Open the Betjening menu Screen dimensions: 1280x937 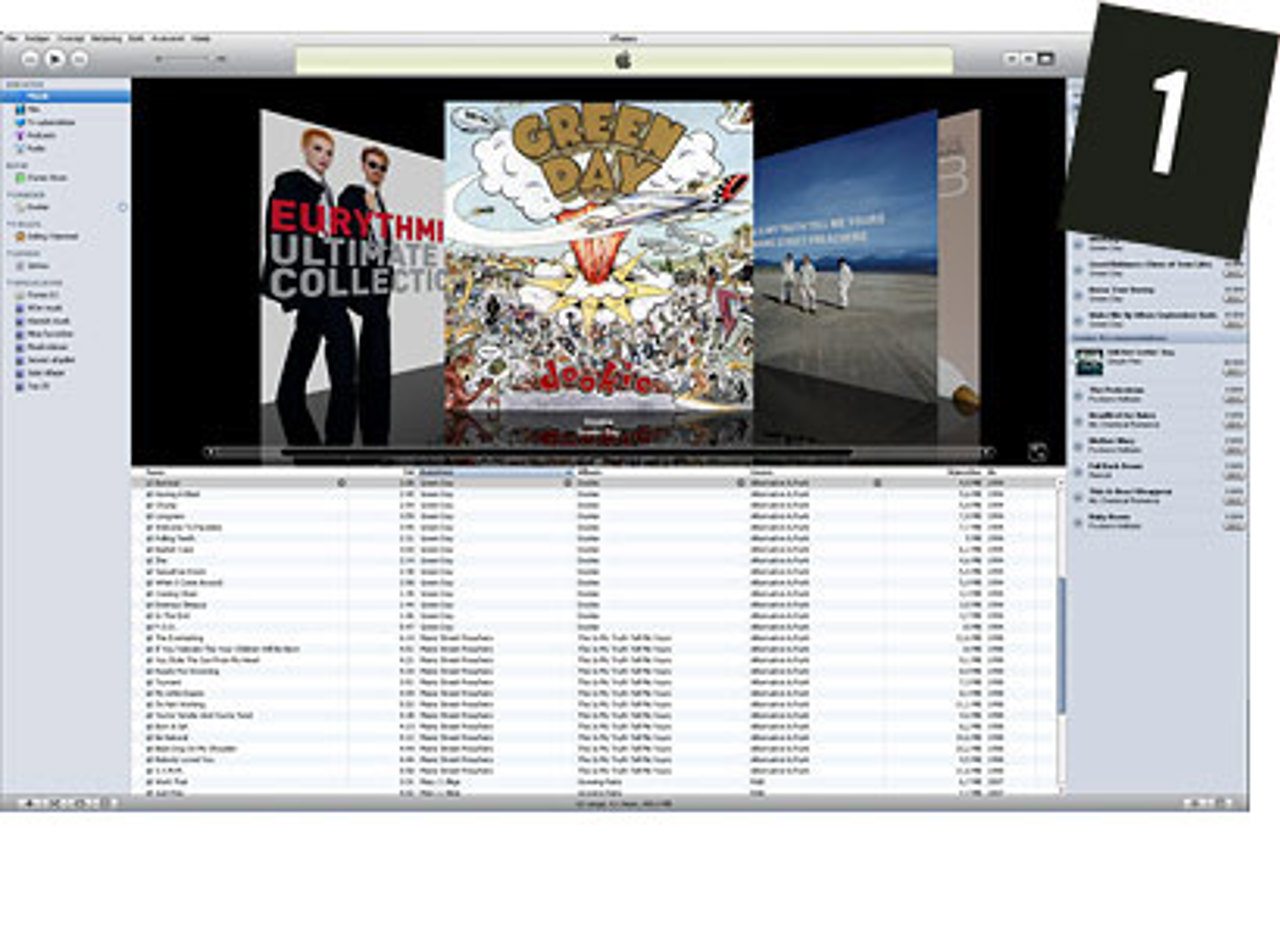(106, 38)
